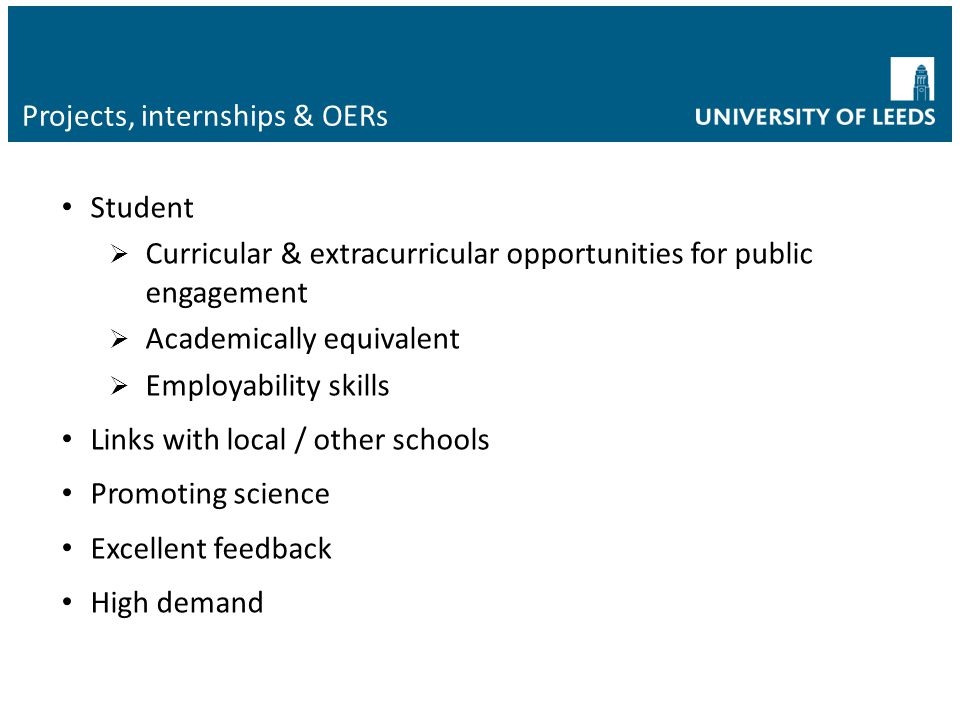
Task: Click the bullet dot before Excellent feedback
Action: coord(67,547)
